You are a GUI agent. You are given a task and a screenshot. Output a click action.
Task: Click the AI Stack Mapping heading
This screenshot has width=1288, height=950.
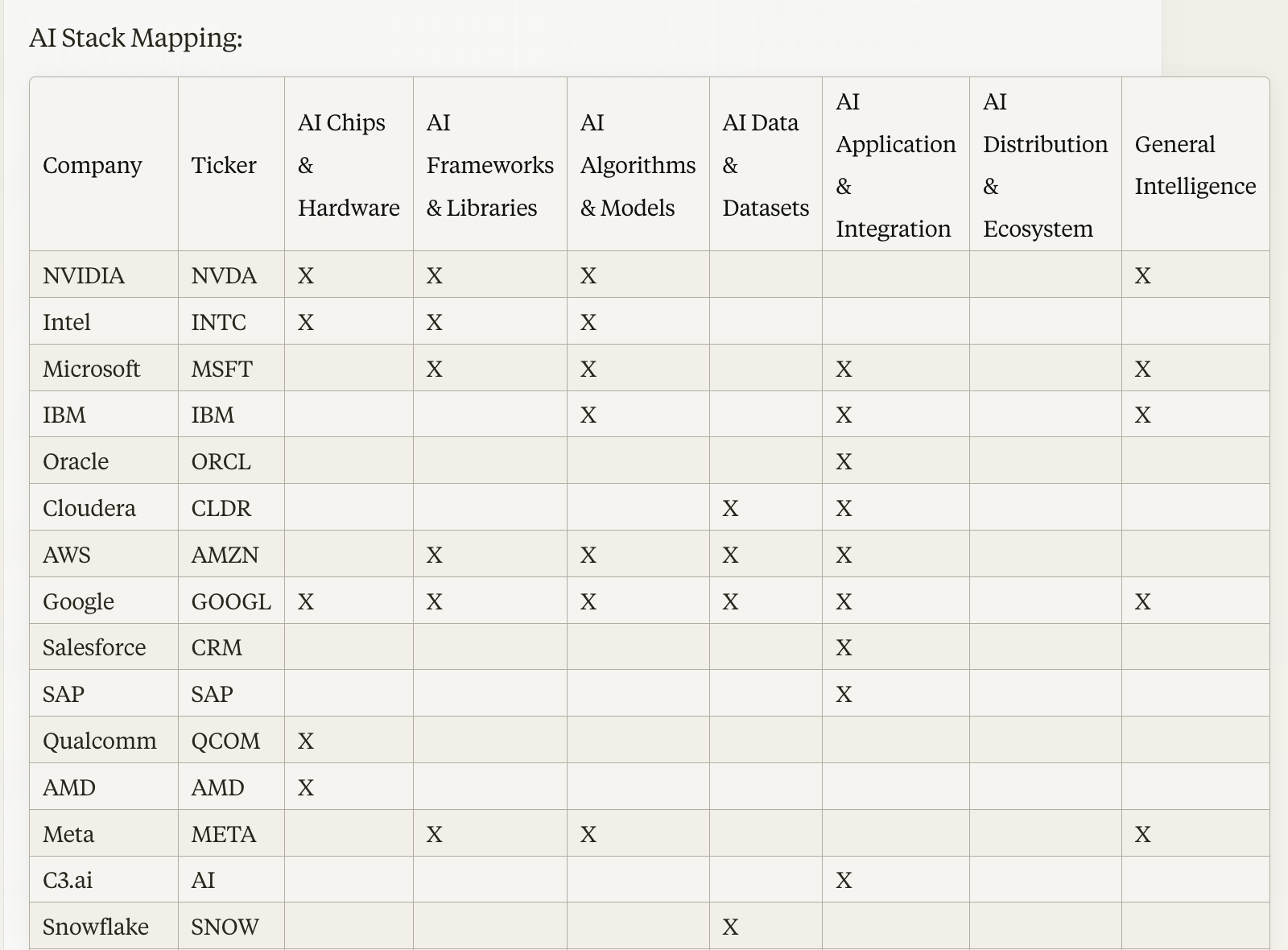click(x=136, y=38)
